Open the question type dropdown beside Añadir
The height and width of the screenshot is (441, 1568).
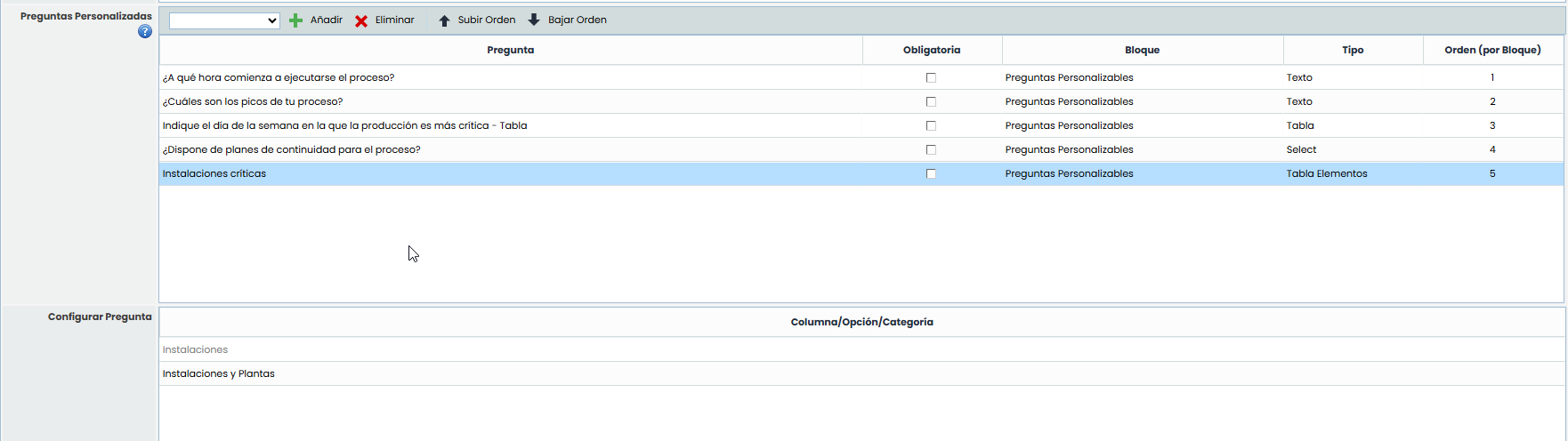click(224, 20)
